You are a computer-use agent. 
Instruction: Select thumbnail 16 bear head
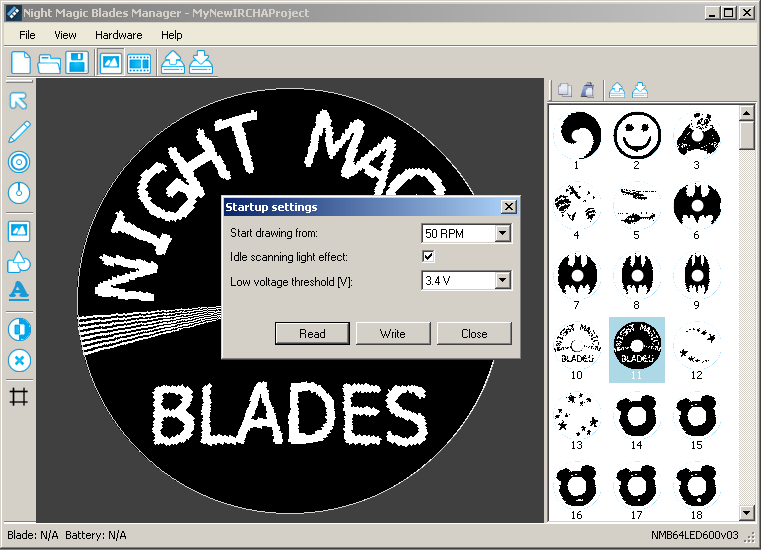click(577, 490)
